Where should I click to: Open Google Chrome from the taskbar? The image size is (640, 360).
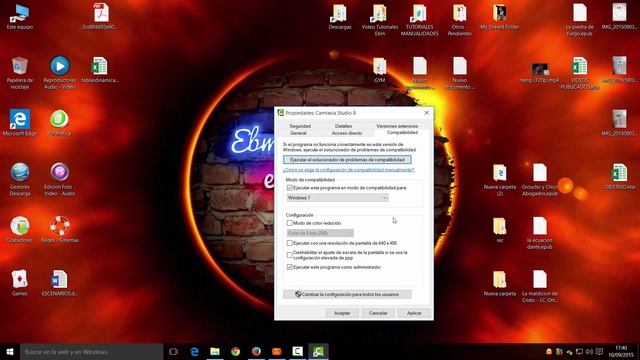[x=236, y=351]
